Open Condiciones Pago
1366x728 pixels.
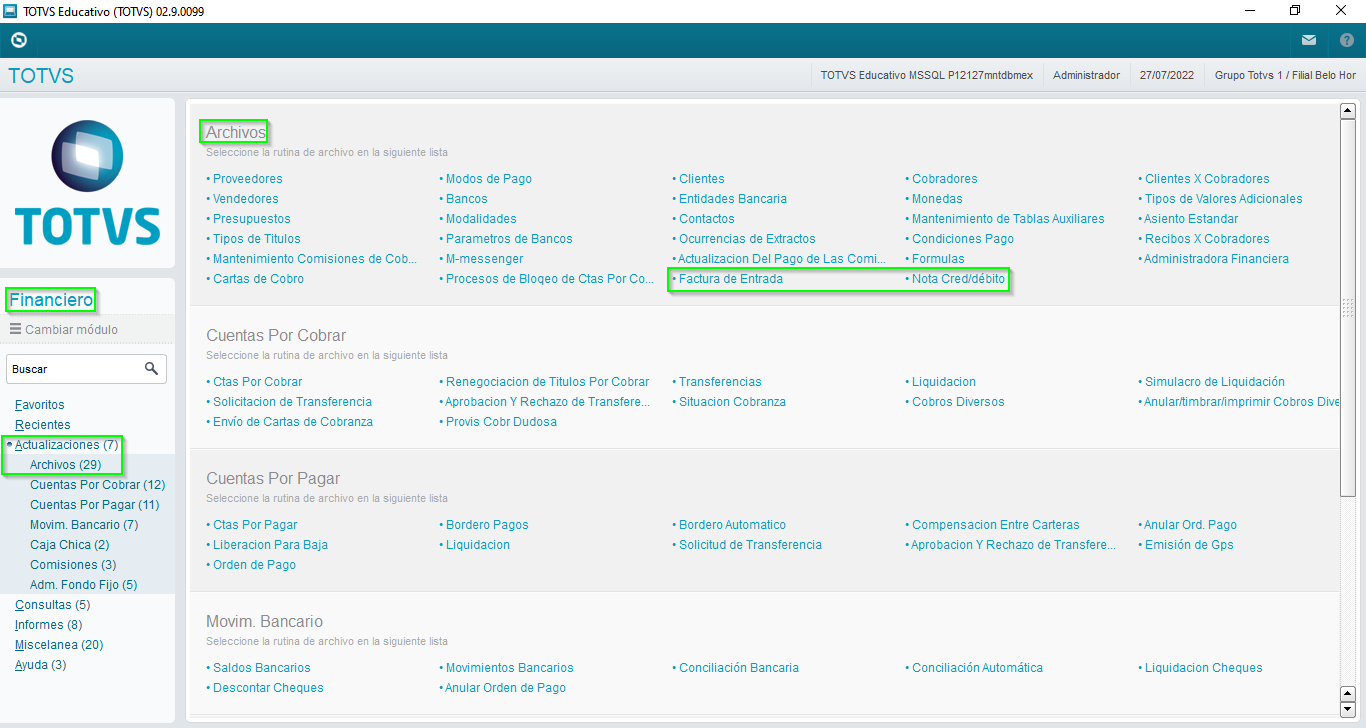(x=962, y=239)
